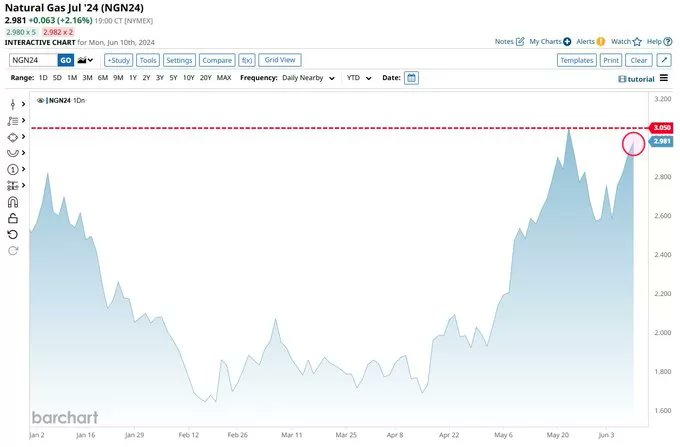Click the +Study button
This screenshot has width=680, height=447.
click(x=118, y=60)
